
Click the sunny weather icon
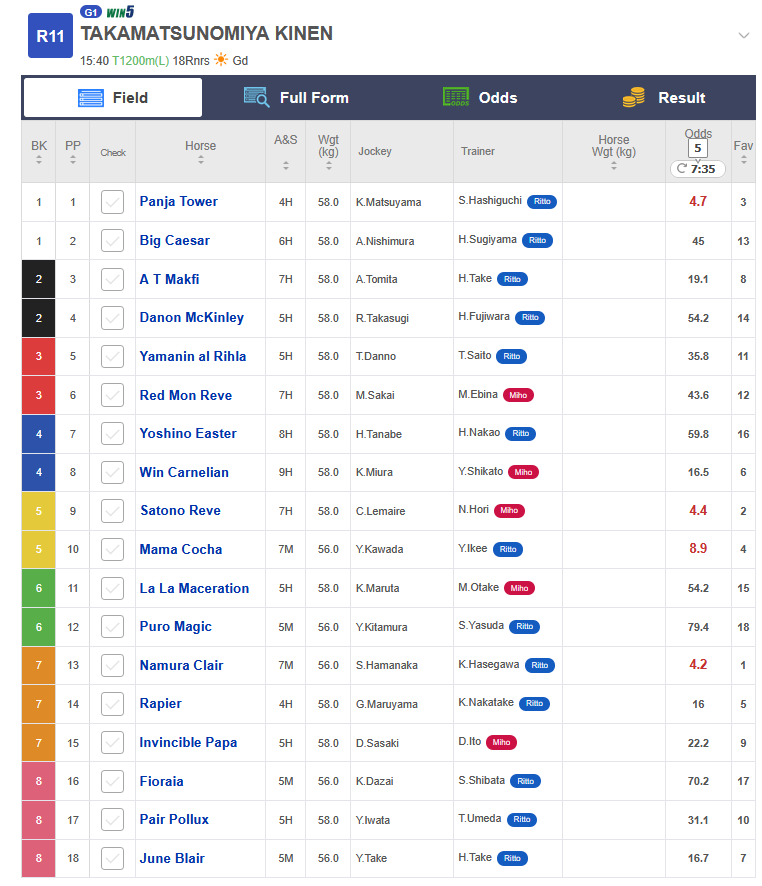221,59
